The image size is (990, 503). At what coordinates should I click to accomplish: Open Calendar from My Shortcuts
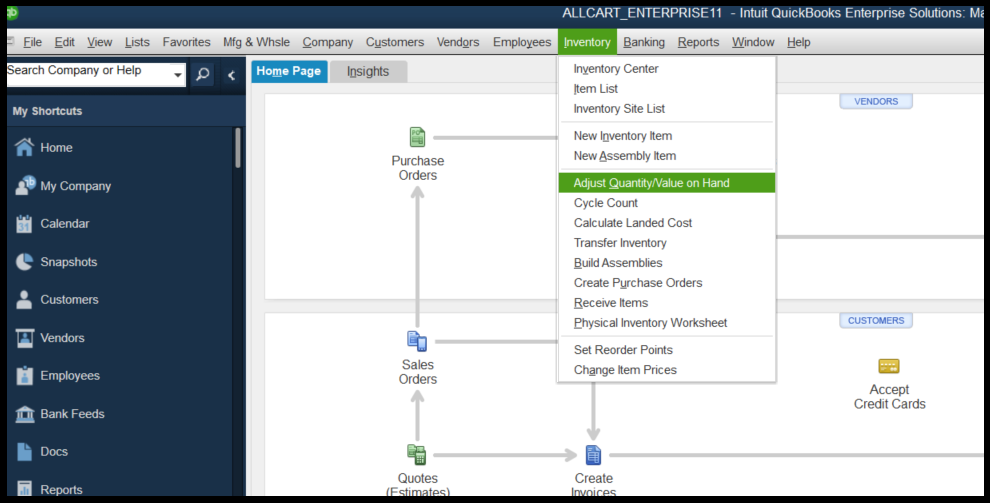[x=64, y=224]
